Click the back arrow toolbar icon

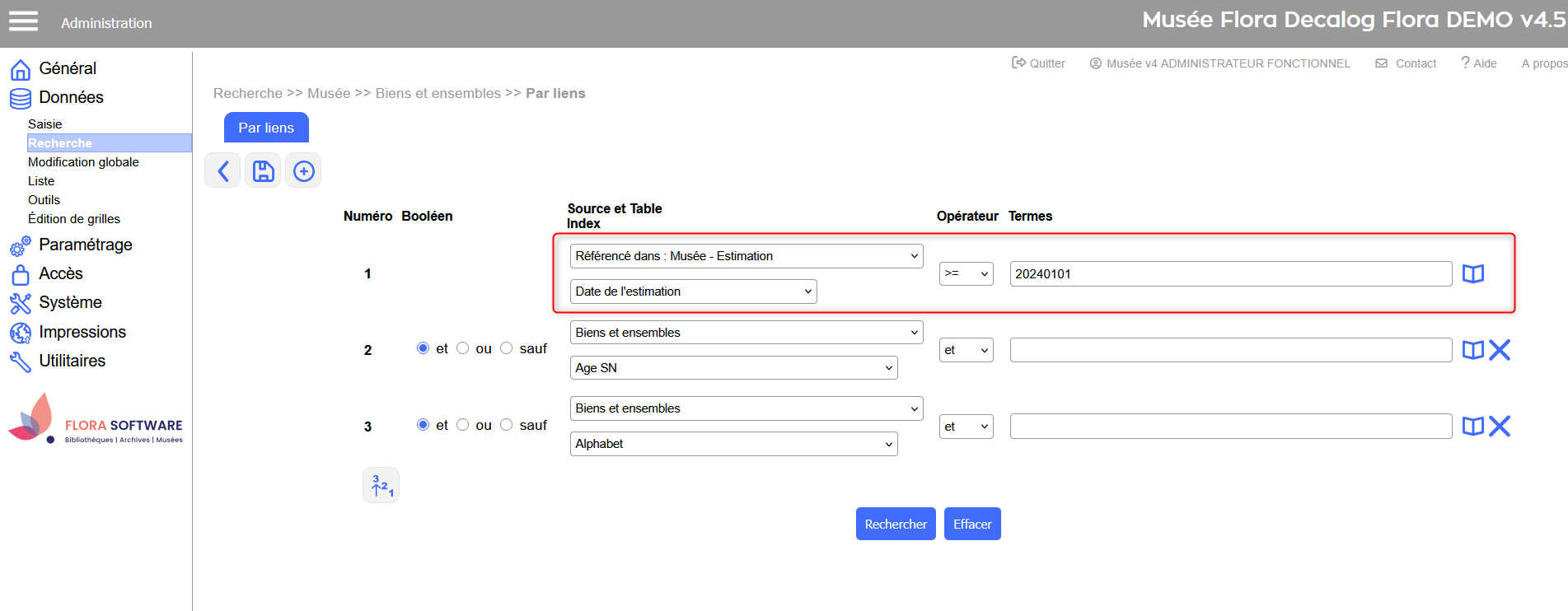[222, 170]
